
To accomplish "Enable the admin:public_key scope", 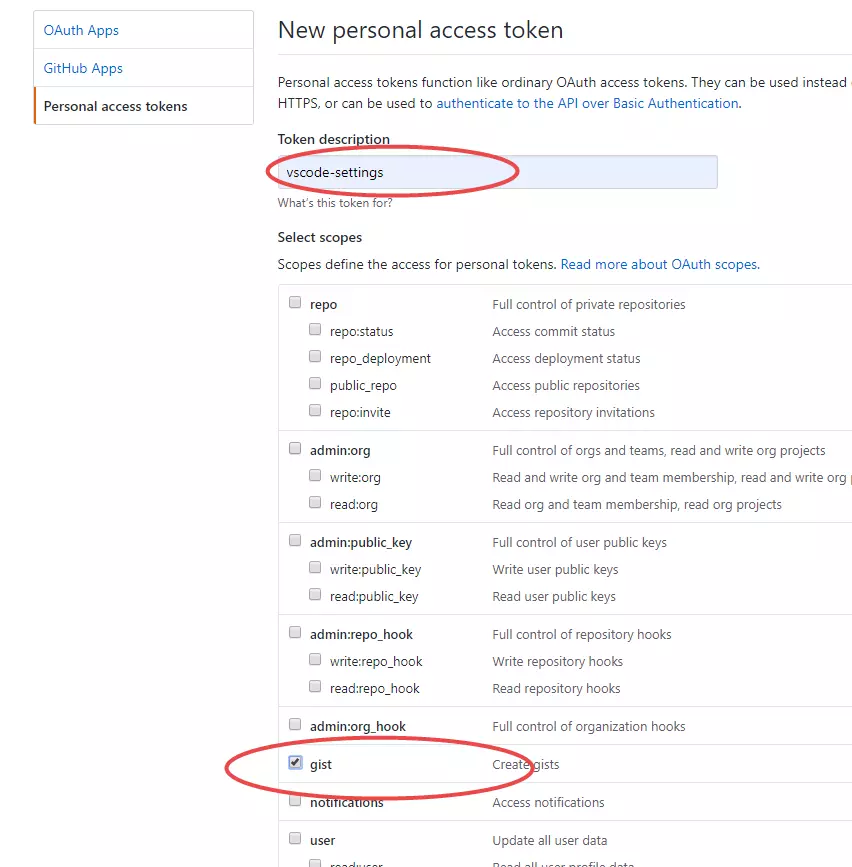I will click(x=294, y=539).
